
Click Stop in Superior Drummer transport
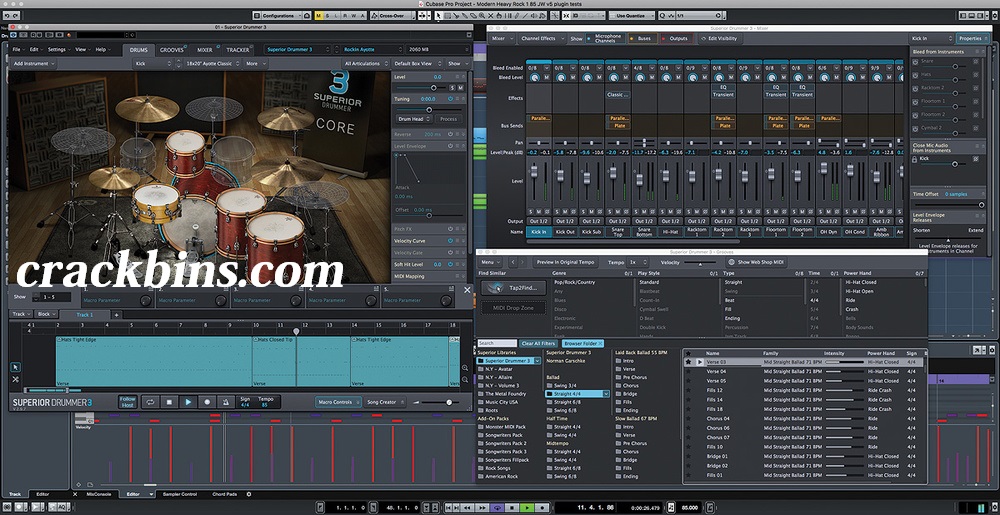click(169, 402)
